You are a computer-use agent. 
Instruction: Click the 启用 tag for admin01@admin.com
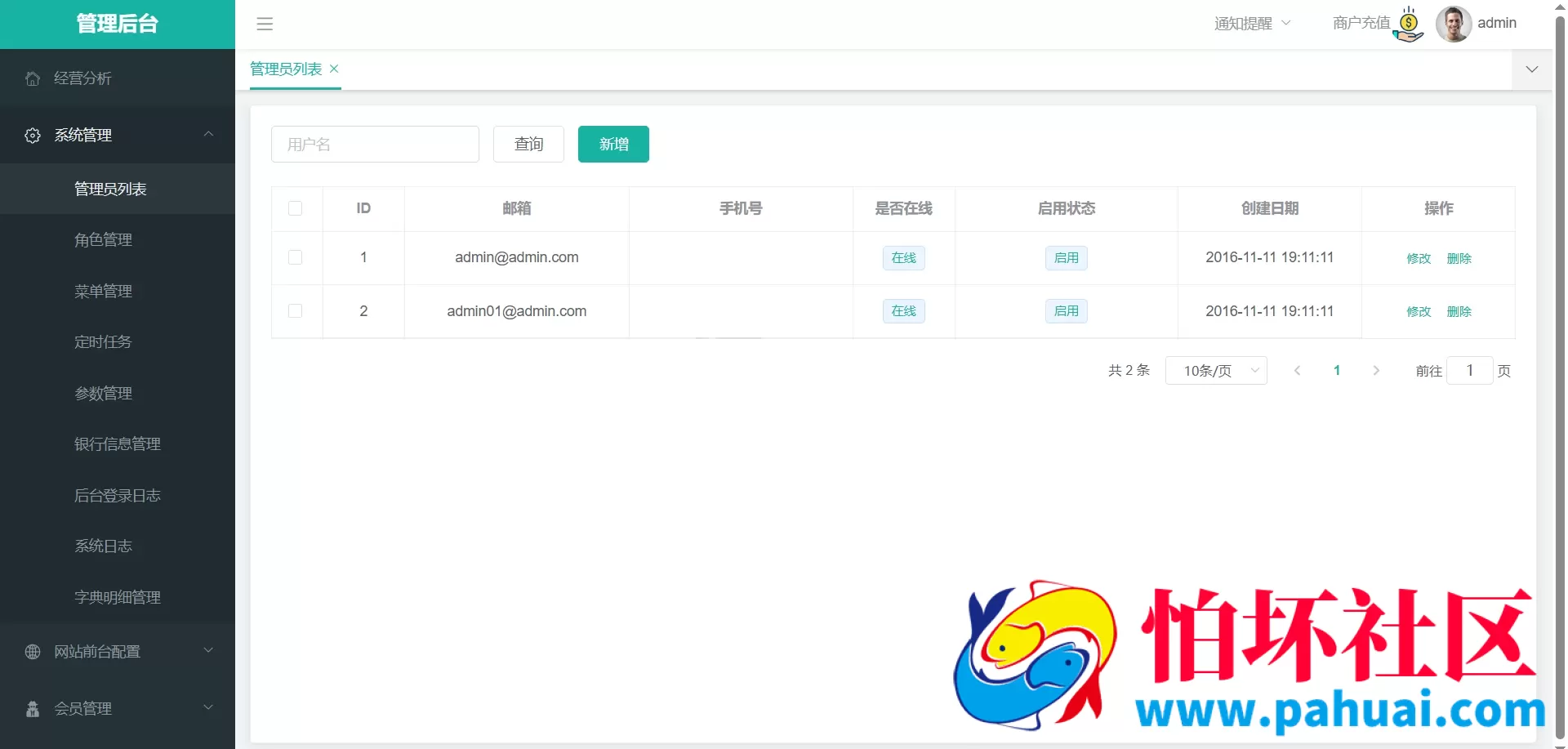click(x=1067, y=311)
